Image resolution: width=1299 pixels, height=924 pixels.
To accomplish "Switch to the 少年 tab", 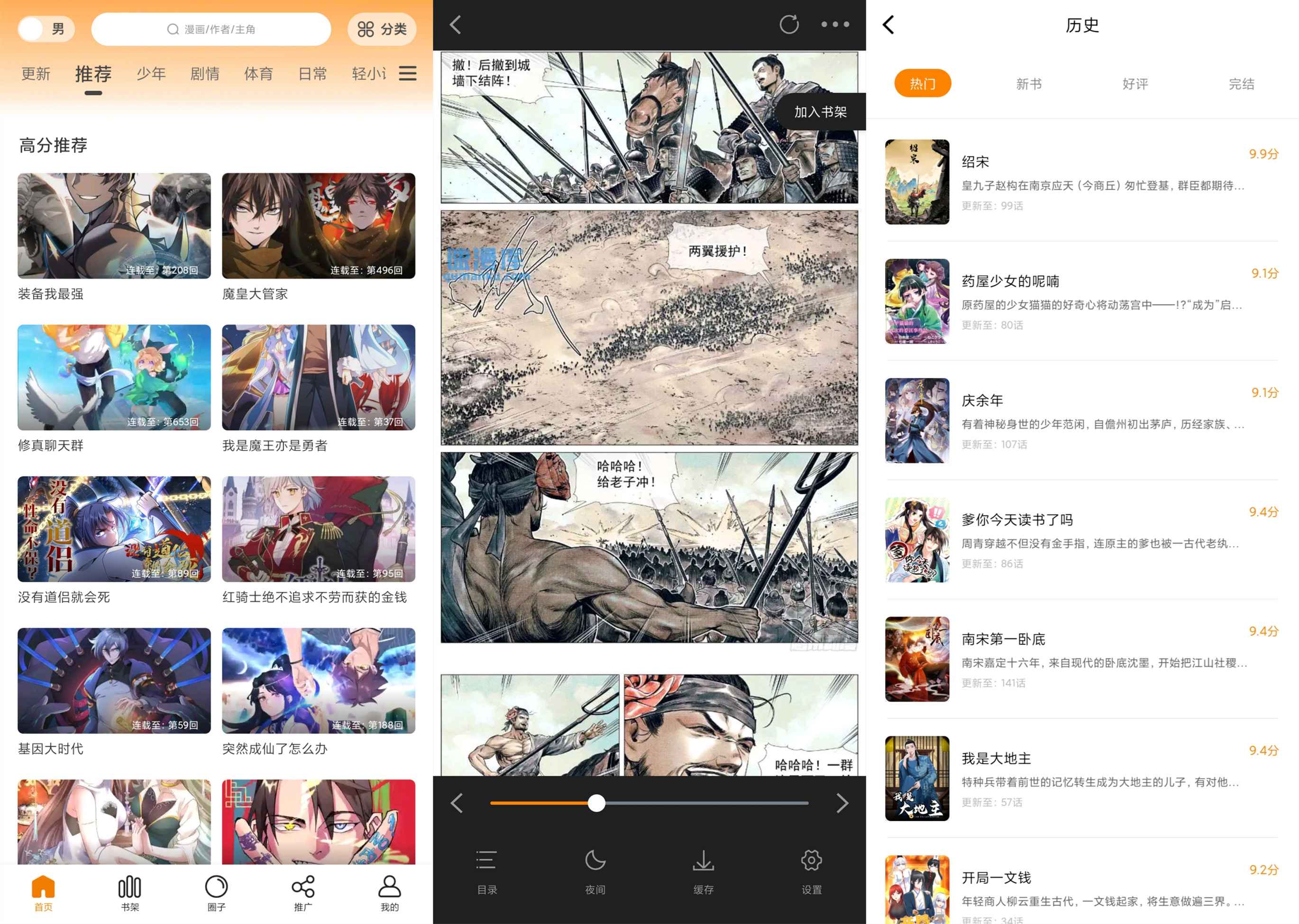I will [151, 74].
